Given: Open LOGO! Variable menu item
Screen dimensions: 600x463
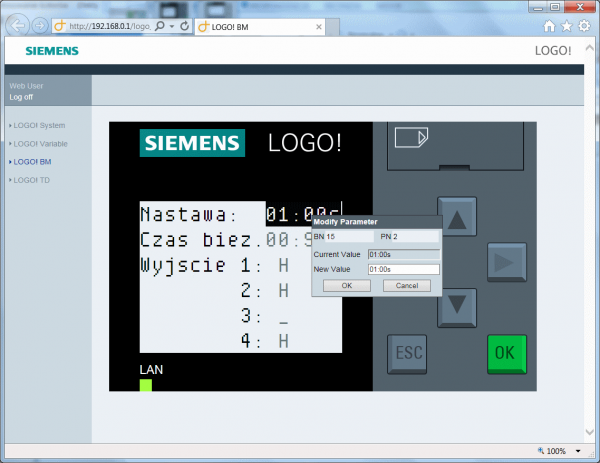Looking at the screenshot, I should [x=40, y=144].
